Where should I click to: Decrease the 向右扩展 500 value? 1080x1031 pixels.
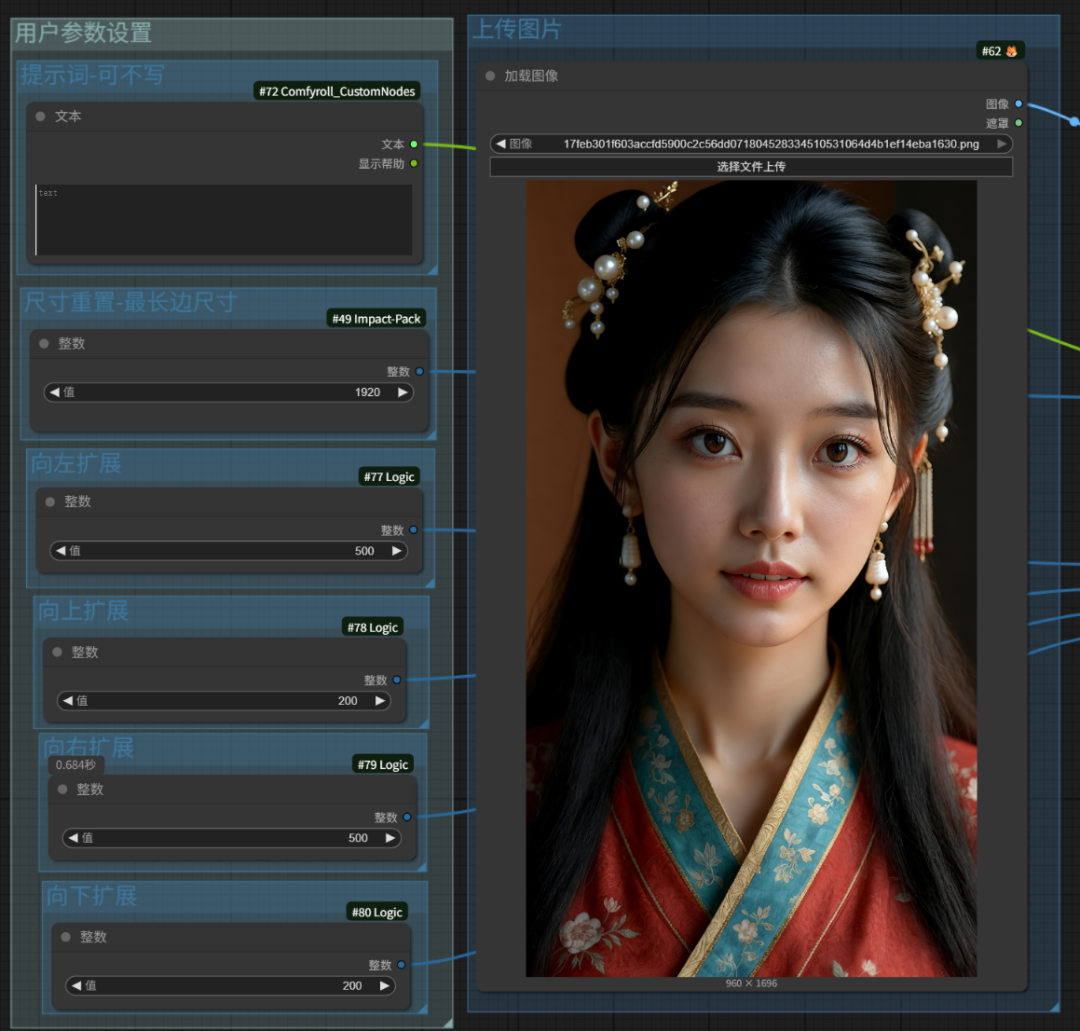(73, 837)
